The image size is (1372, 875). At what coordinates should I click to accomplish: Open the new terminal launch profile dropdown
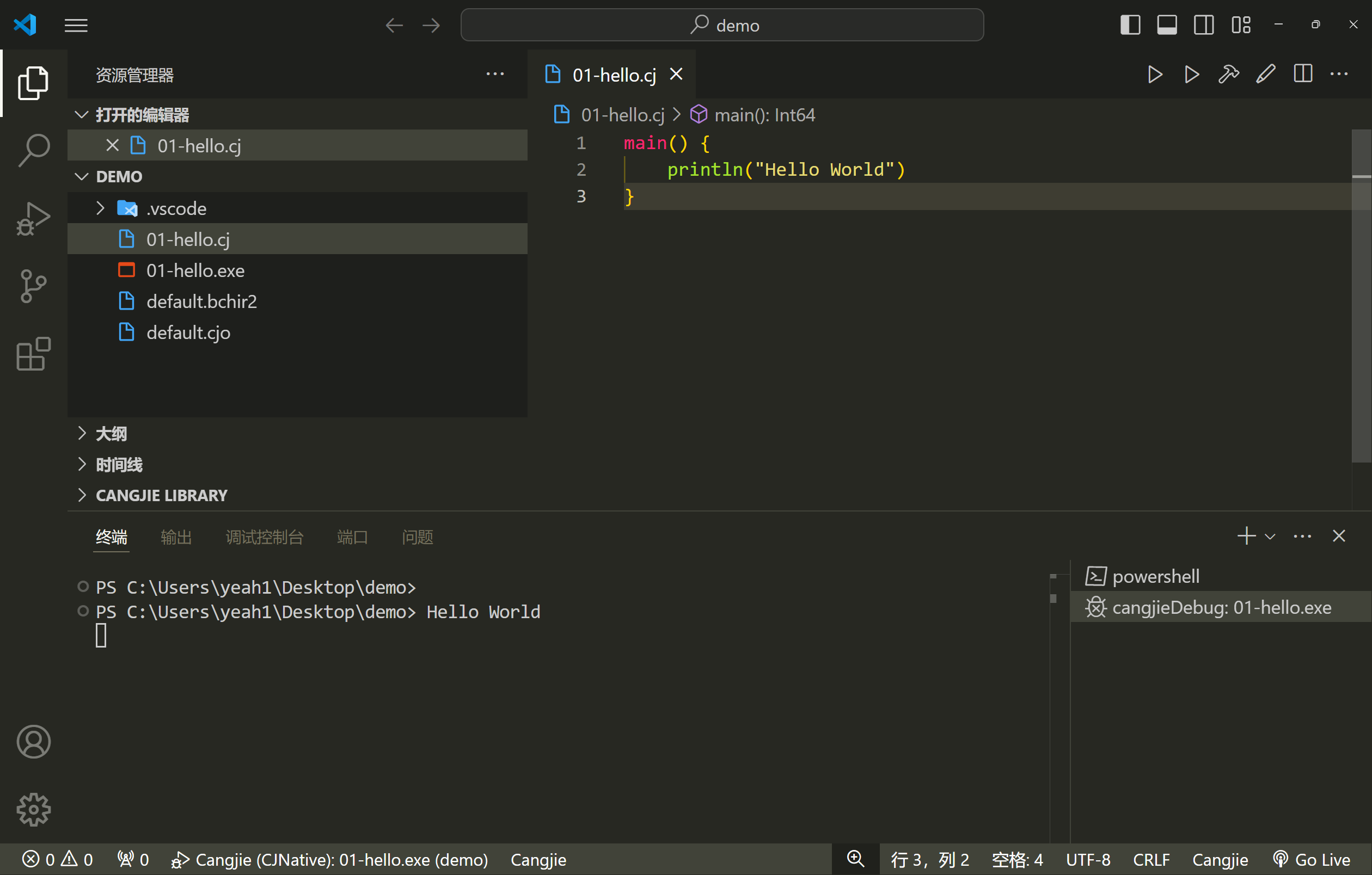click(1270, 537)
